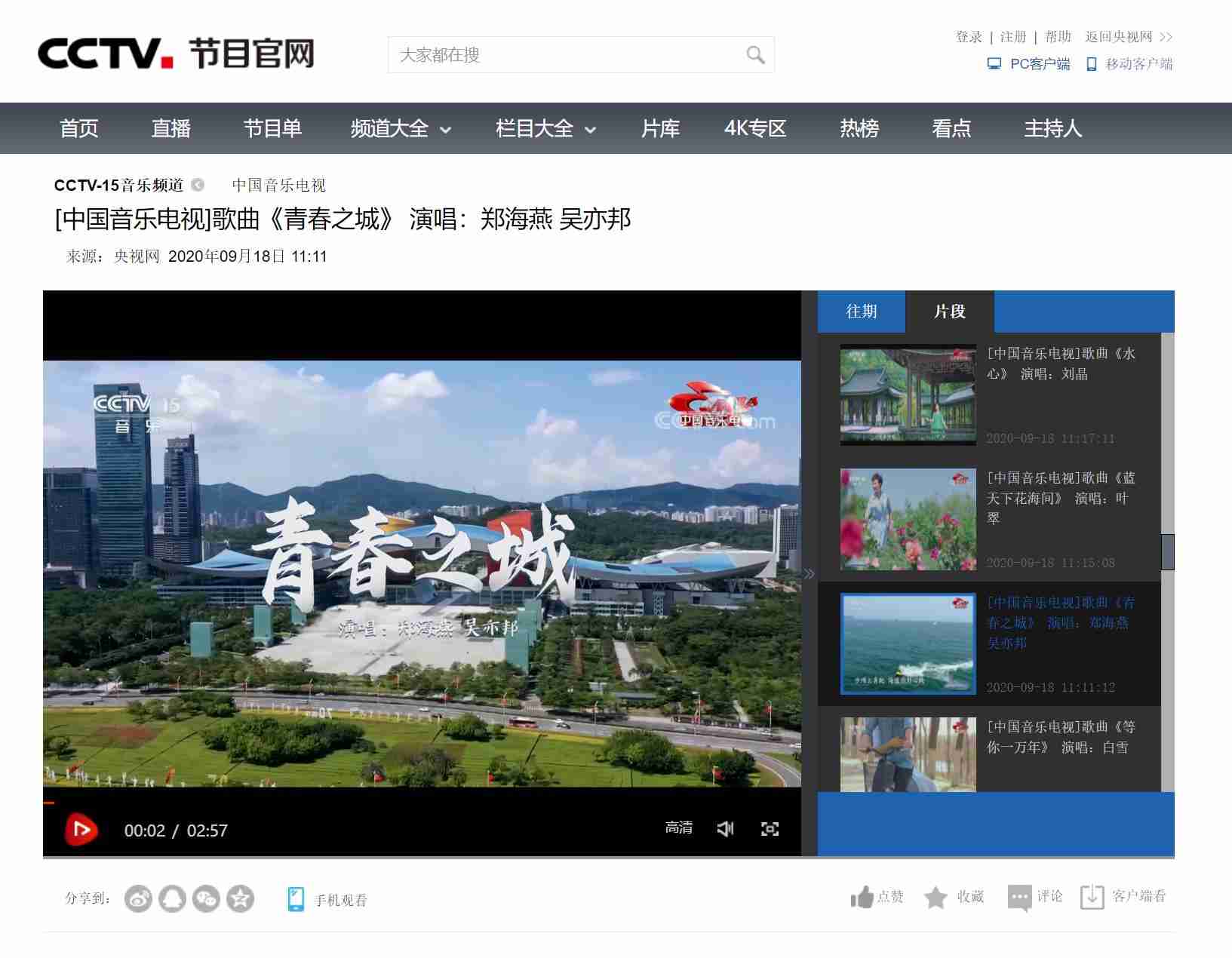Share to WeChat
1232x958 pixels.
[206, 898]
